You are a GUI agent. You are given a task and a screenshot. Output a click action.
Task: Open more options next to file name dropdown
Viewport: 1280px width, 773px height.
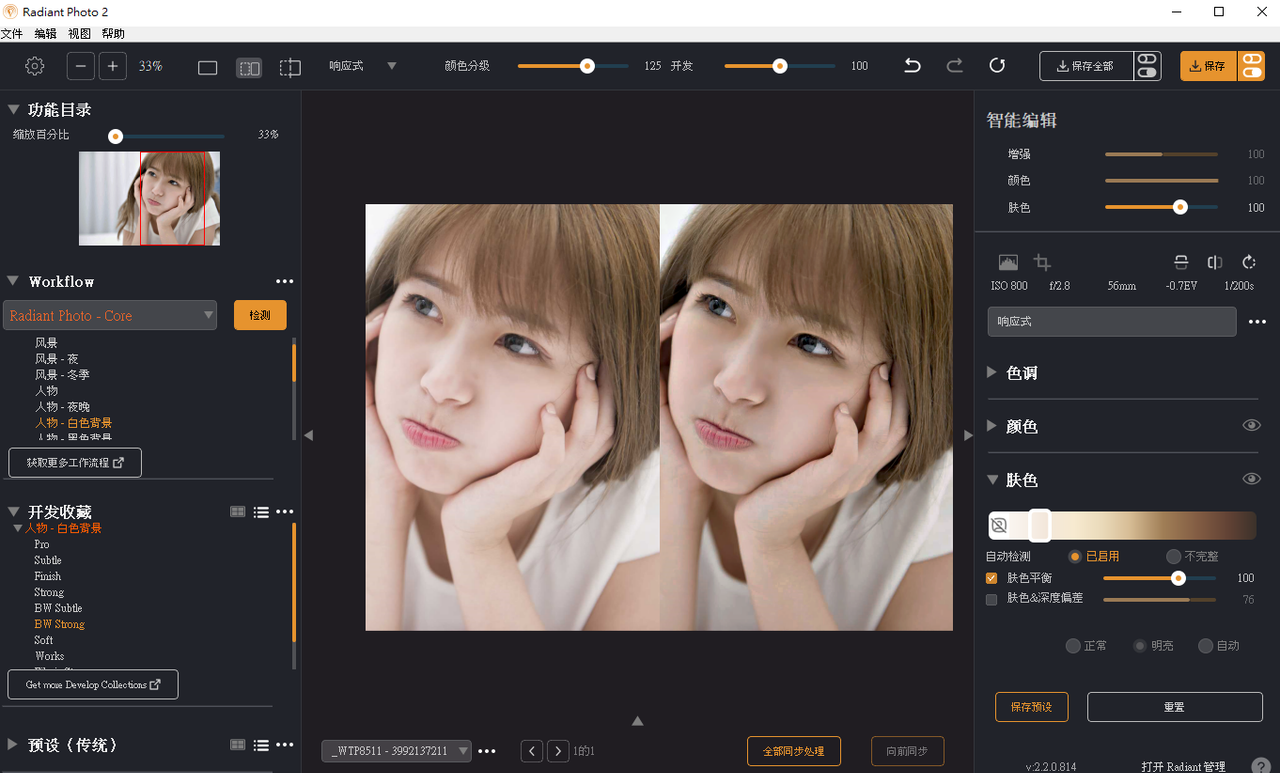click(487, 751)
